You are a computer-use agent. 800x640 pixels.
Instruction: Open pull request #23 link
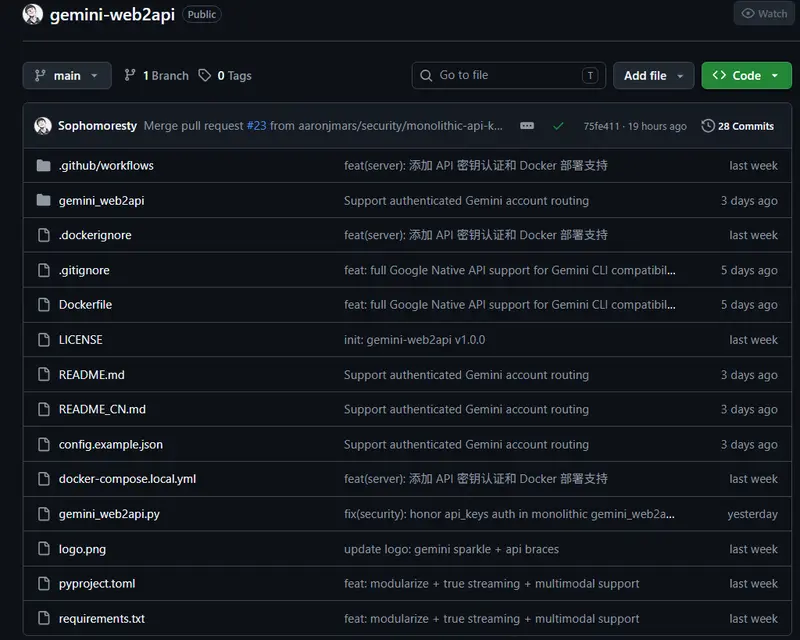pyautogui.click(x=256, y=126)
